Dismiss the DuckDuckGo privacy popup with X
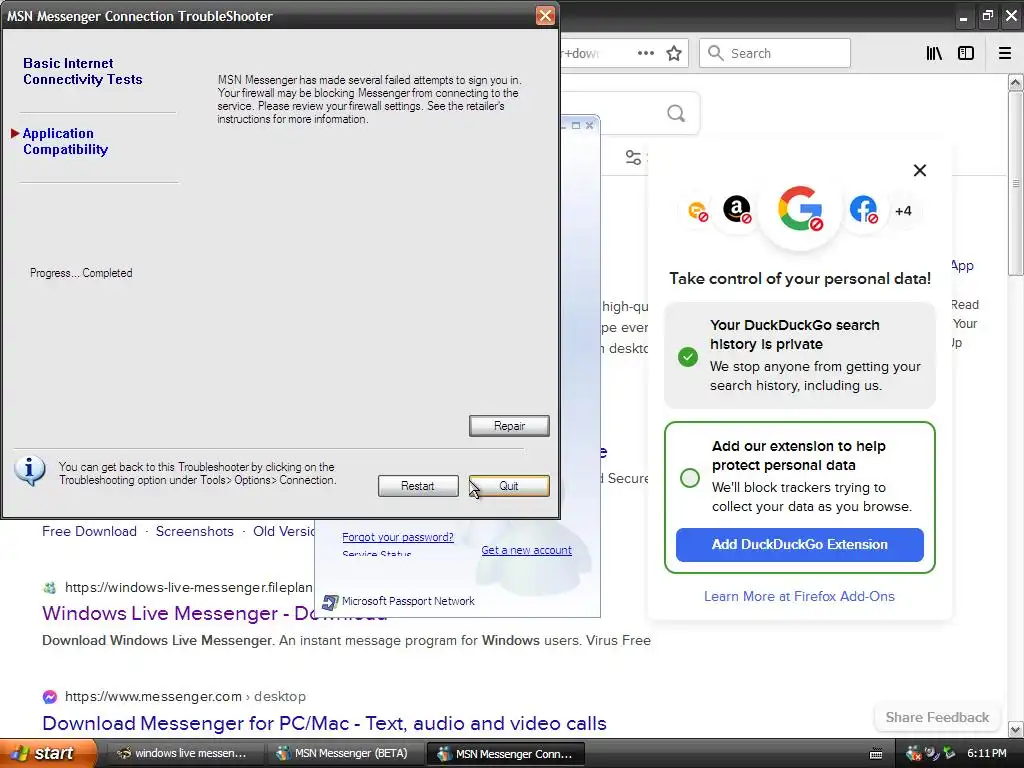Viewport: 1024px width, 768px height. (x=920, y=170)
